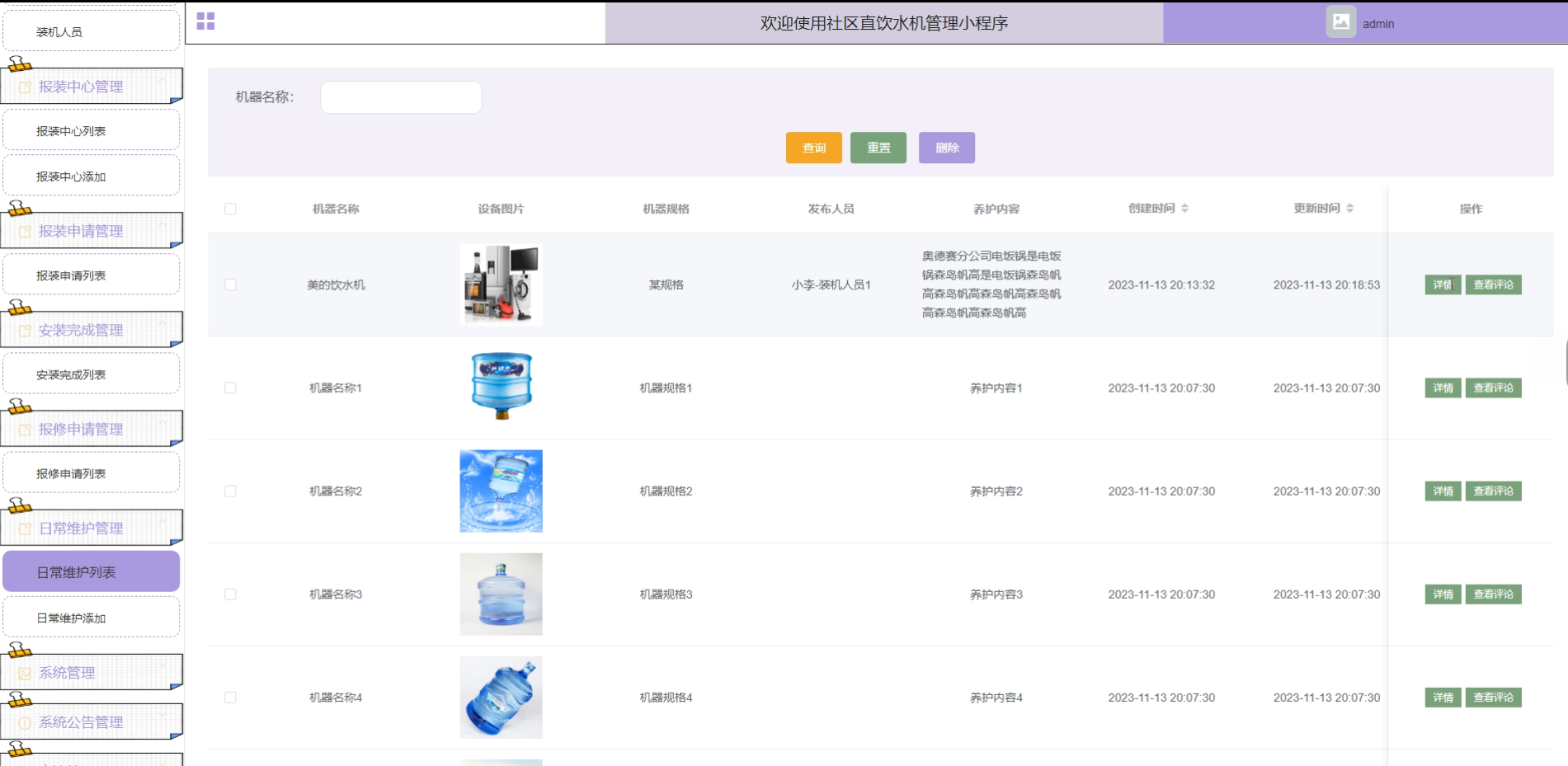Click the admin avatar image icon

[1341, 22]
